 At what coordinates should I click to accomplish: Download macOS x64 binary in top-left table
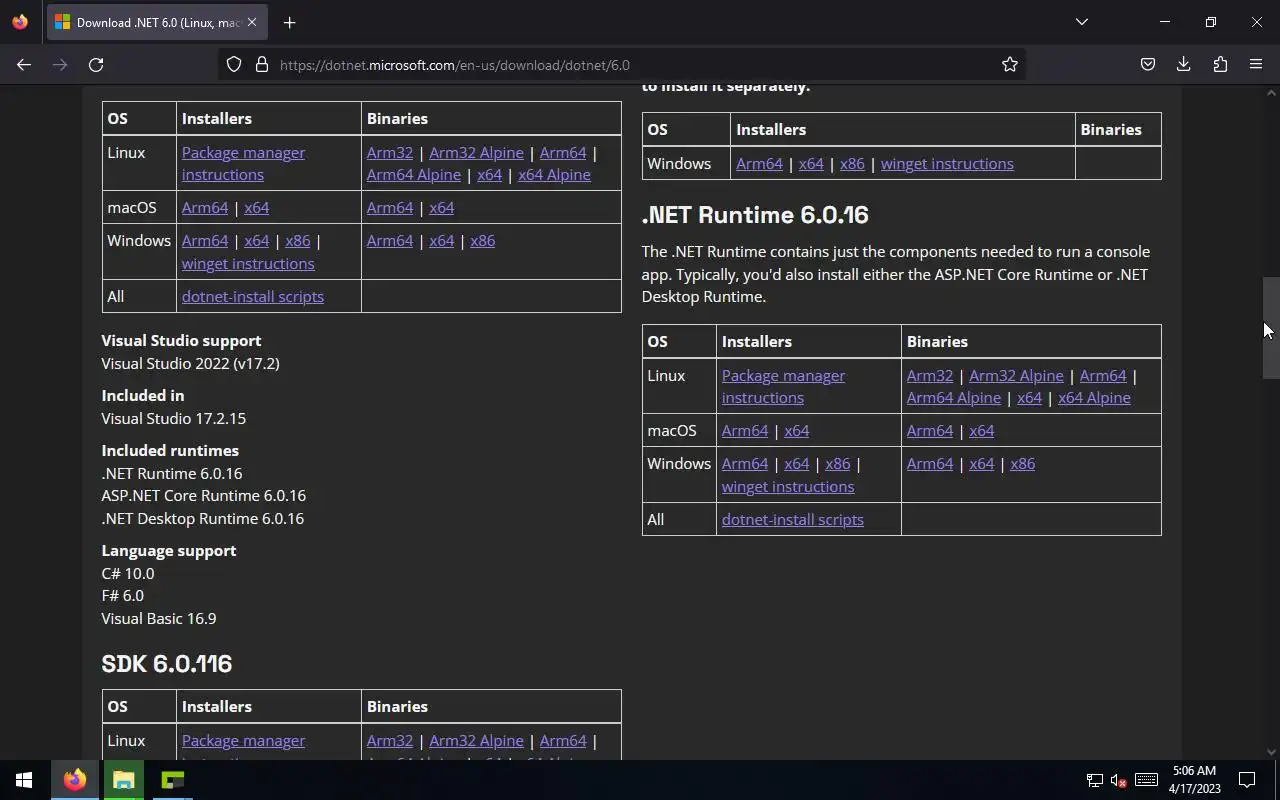coord(441,207)
